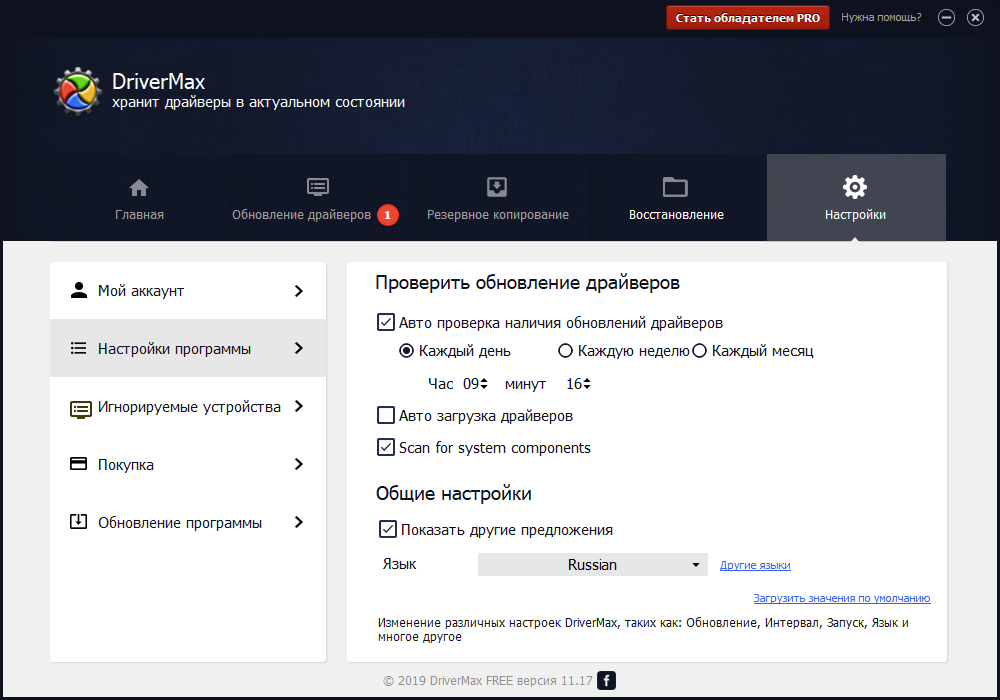
Task: Click the DriverMax logo icon
Action: (77, 91)
